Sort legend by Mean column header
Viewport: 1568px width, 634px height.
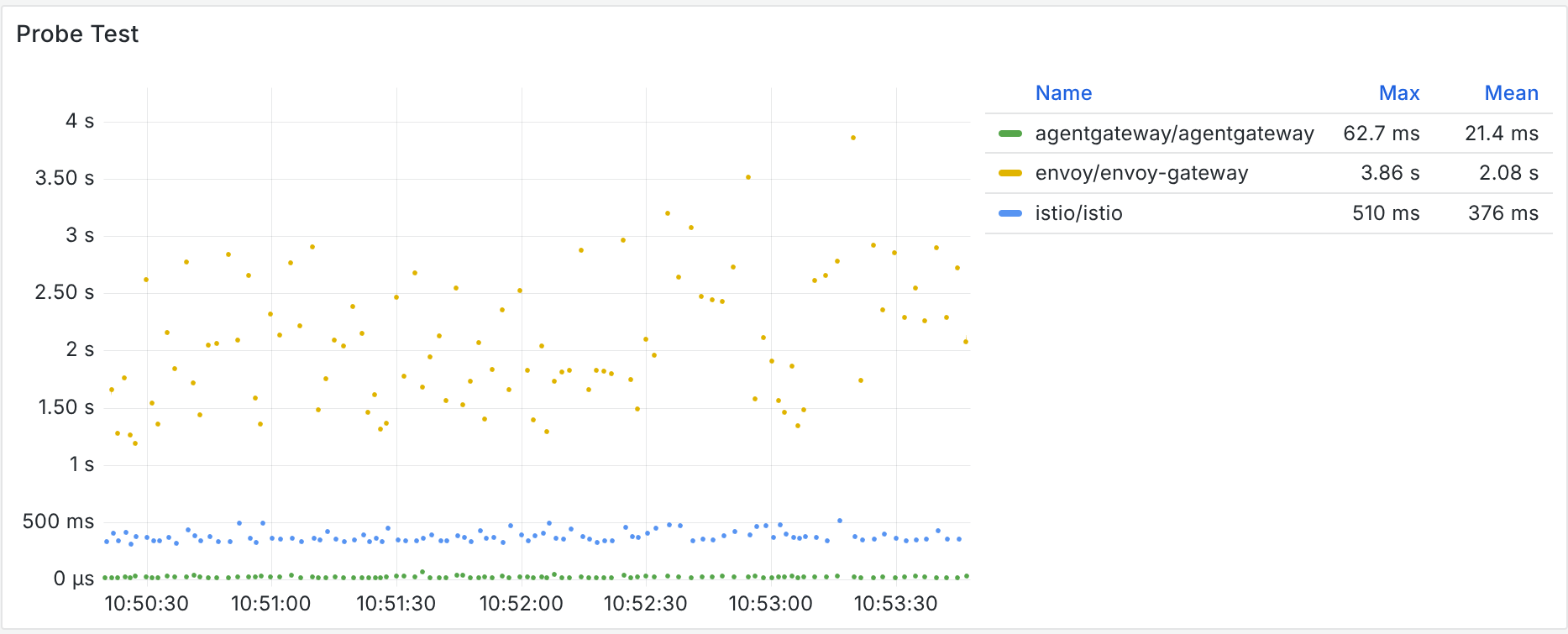coord(1511,93)
